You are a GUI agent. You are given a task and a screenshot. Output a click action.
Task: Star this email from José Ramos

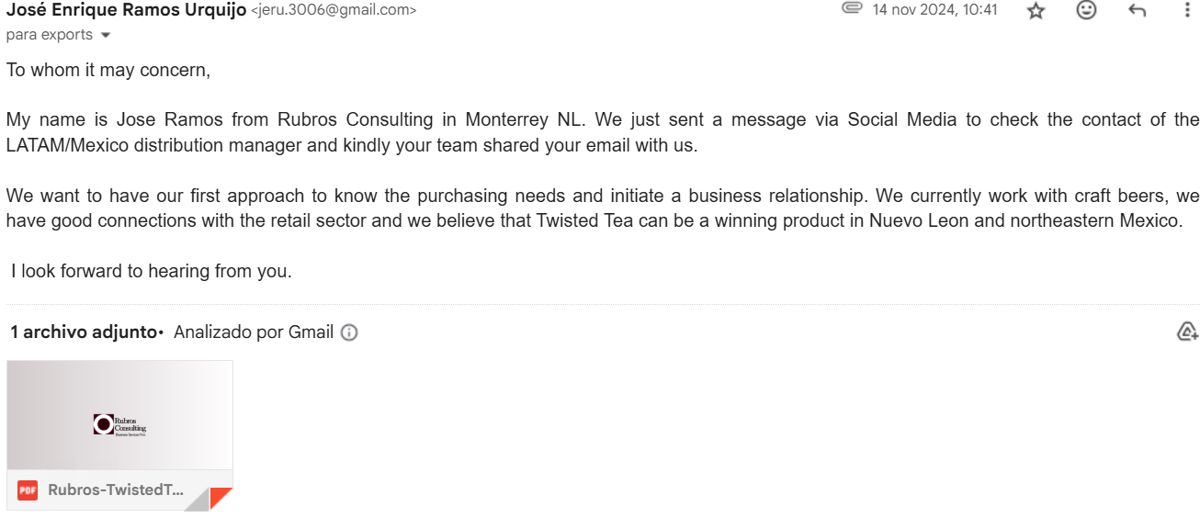[x=1036, y=11]
